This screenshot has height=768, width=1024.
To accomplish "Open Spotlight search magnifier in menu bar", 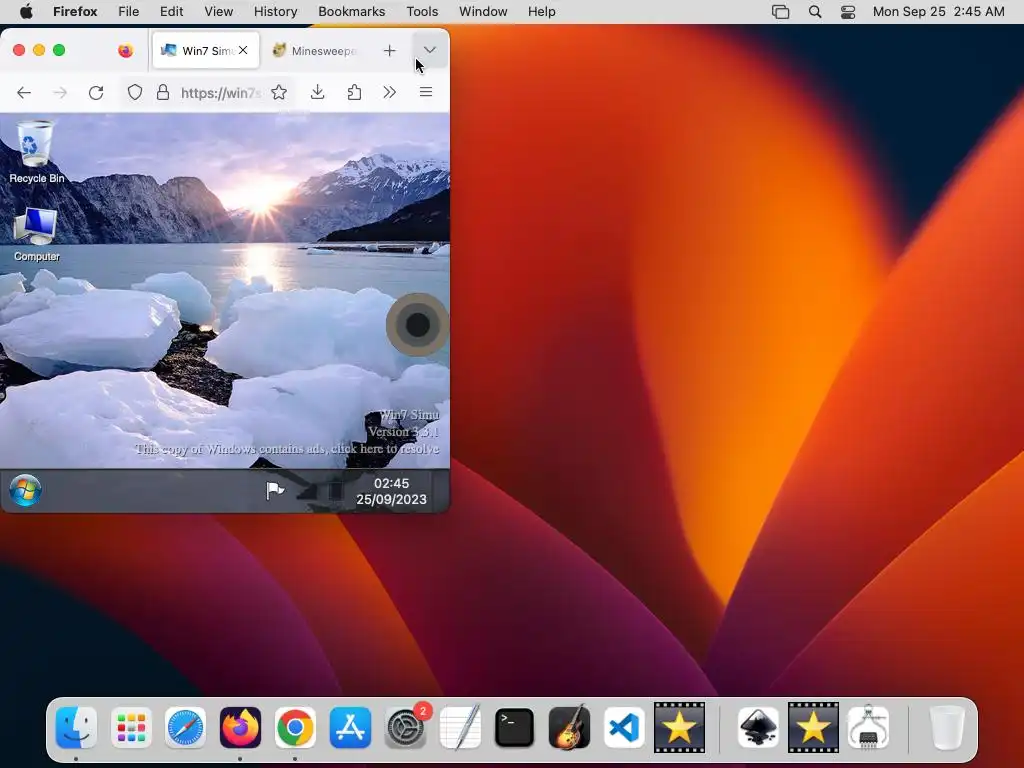I will (815, 12).
